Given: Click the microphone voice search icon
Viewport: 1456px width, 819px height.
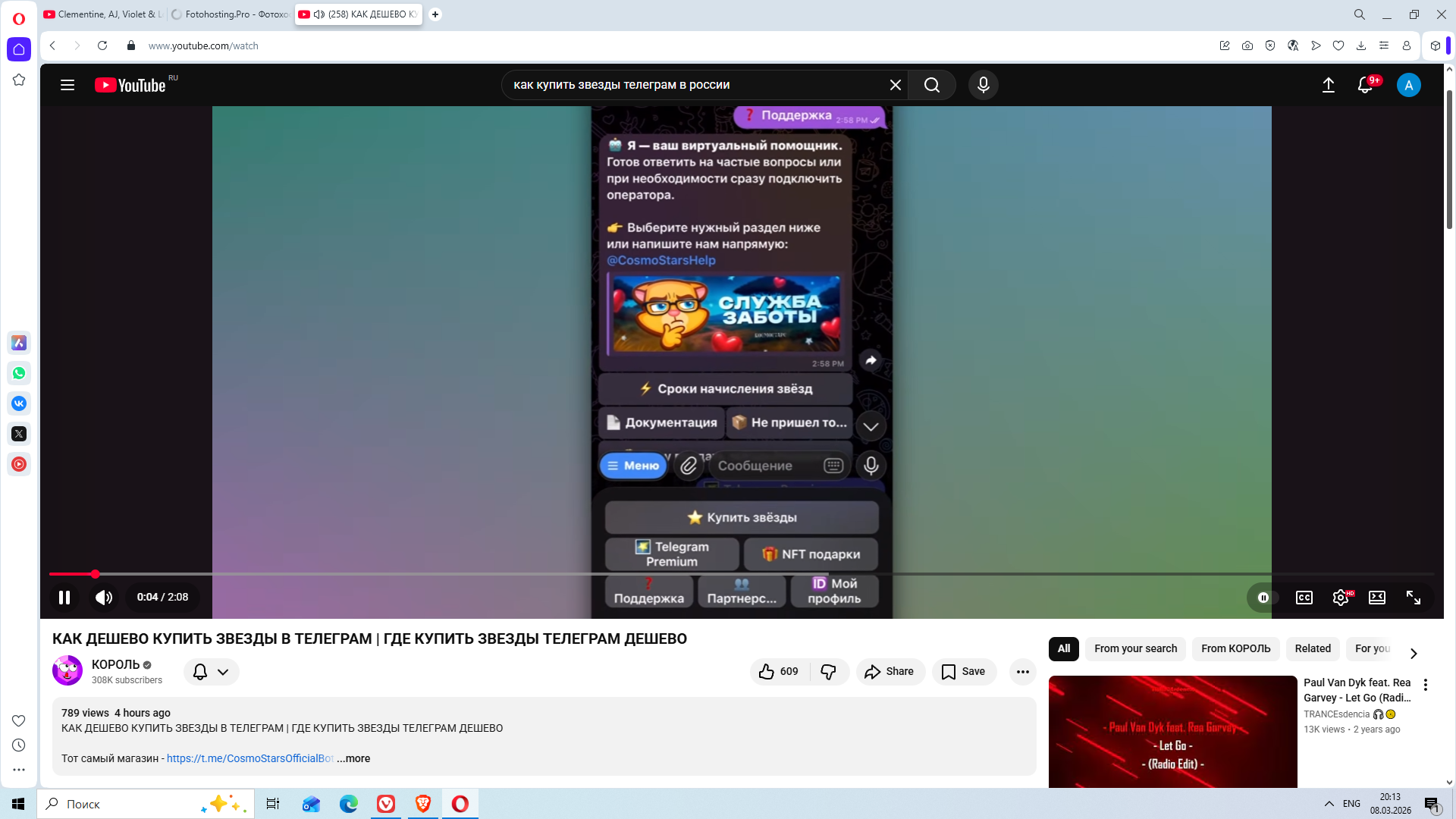Looking at the screenshot, I should (x=983, y=85).
